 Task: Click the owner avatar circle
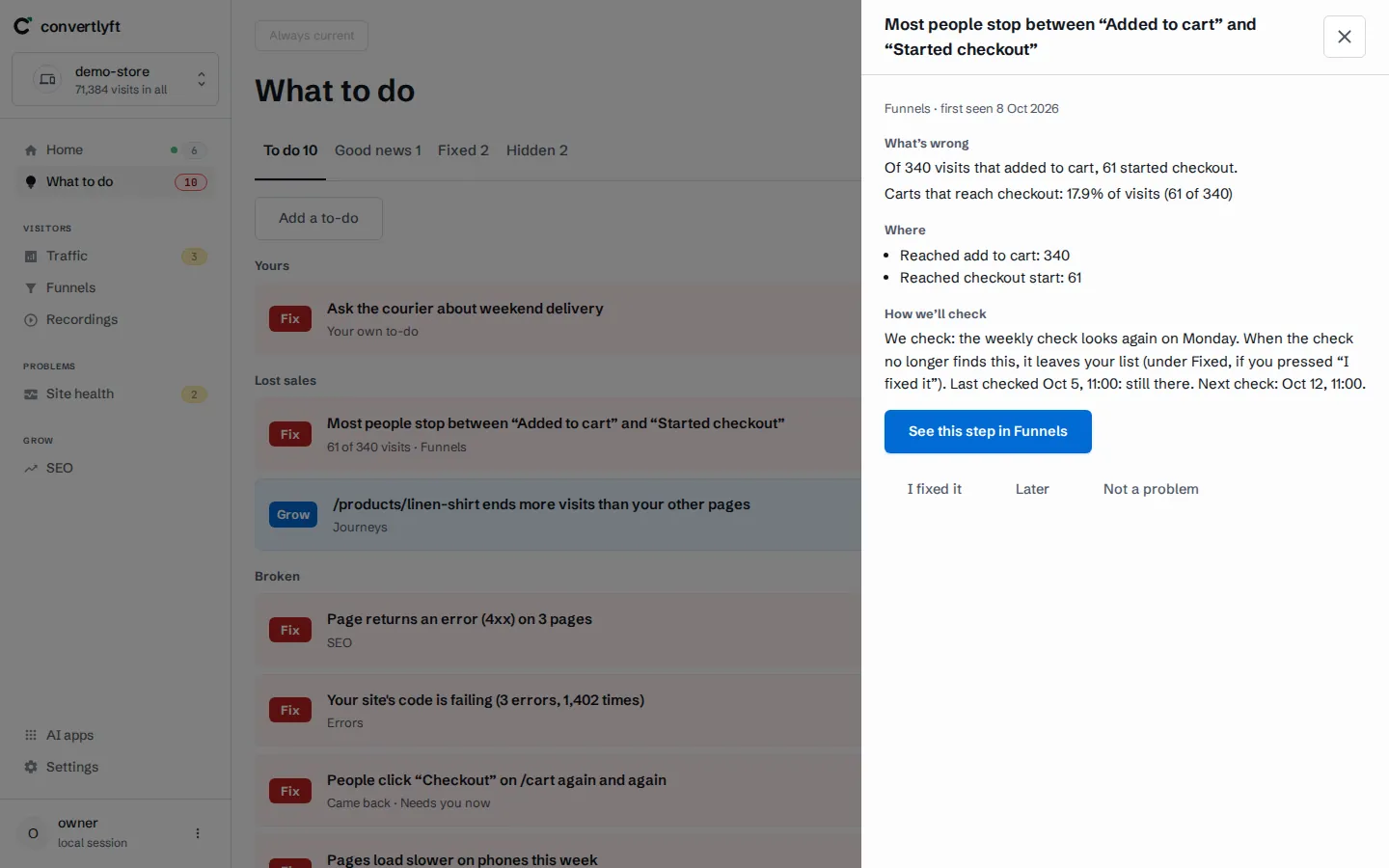tap(34, 833)
